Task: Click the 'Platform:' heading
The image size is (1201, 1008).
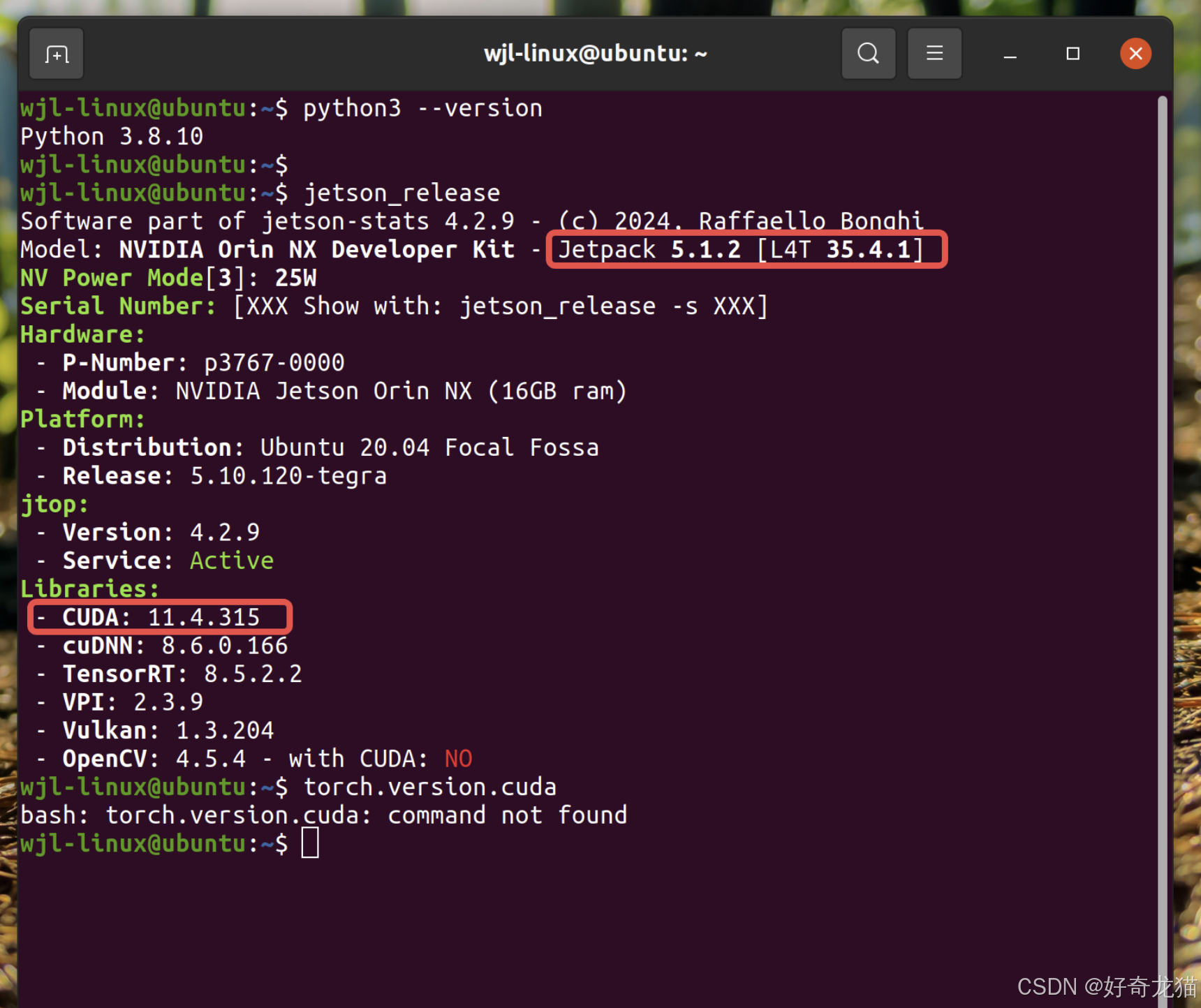Action: (x=82, y=419)
